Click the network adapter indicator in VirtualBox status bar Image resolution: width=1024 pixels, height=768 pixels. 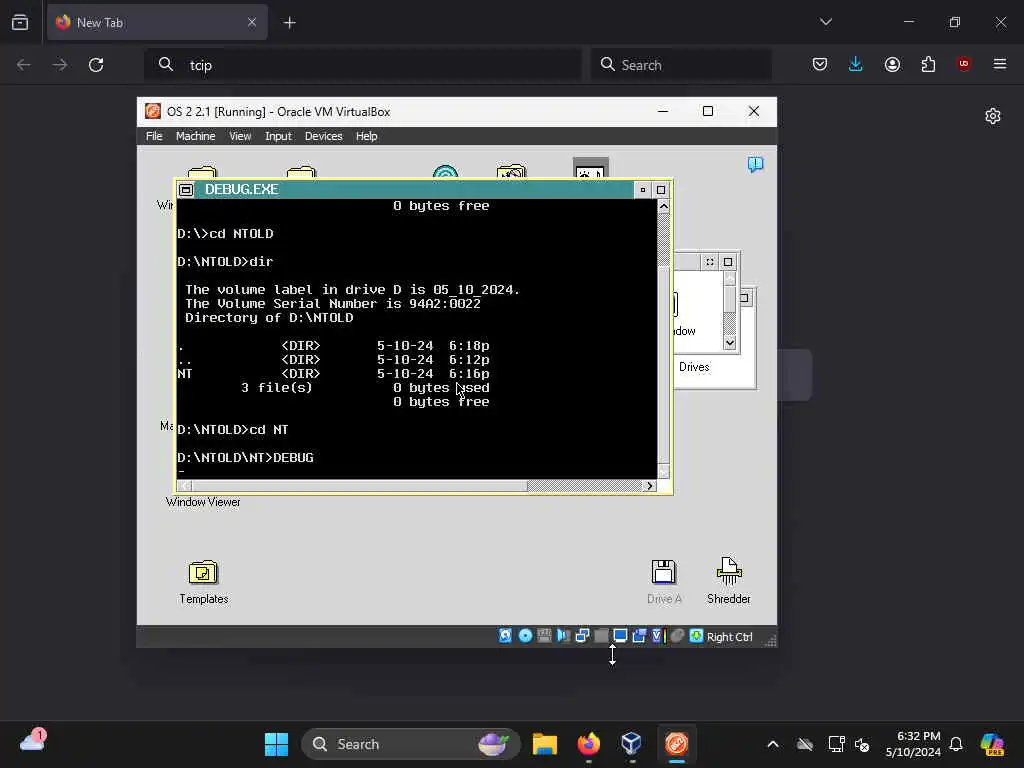582,636
